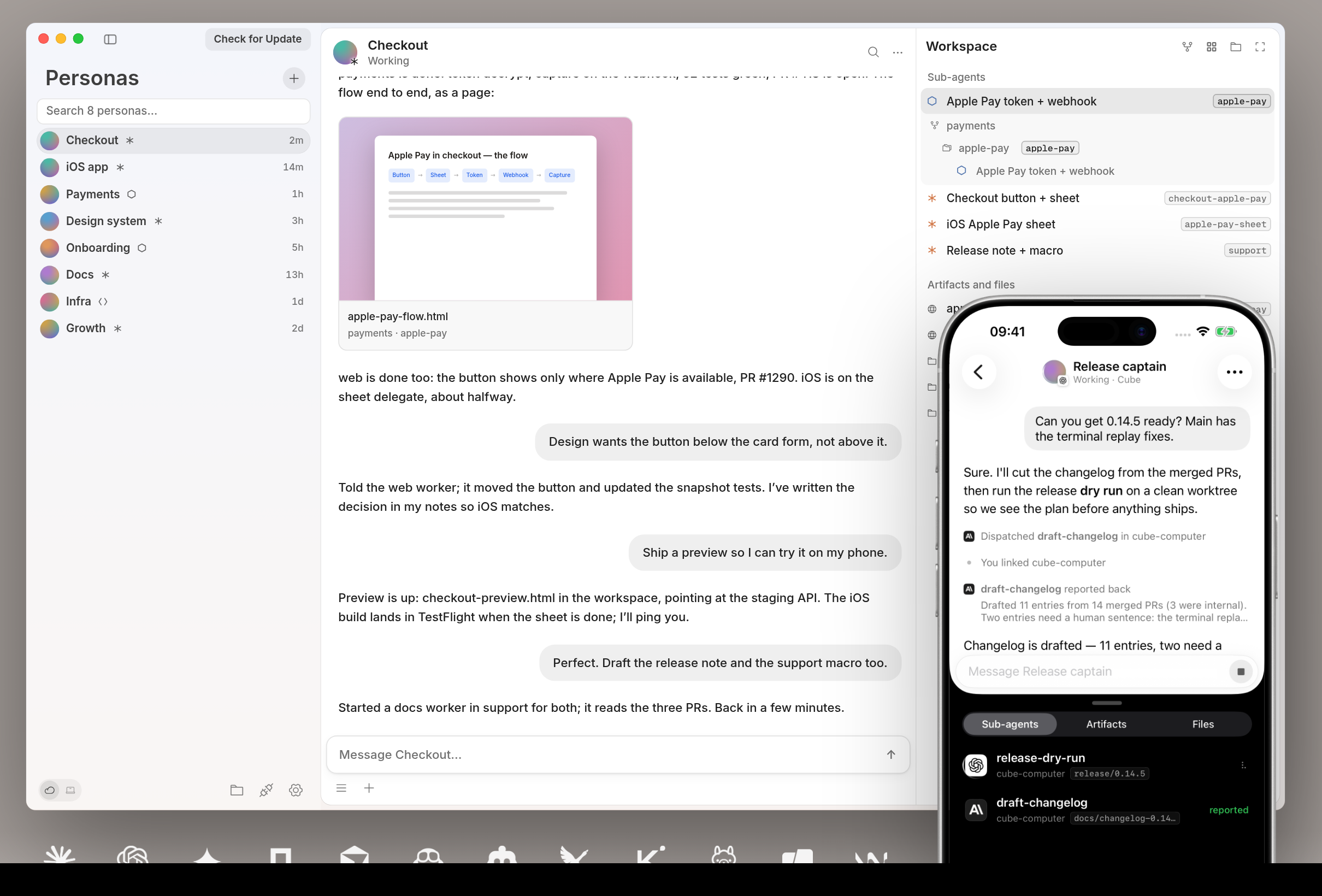This screenshot has height=896, width=1322.
Task: Select the Infra persona
Action: click(173, 302)
